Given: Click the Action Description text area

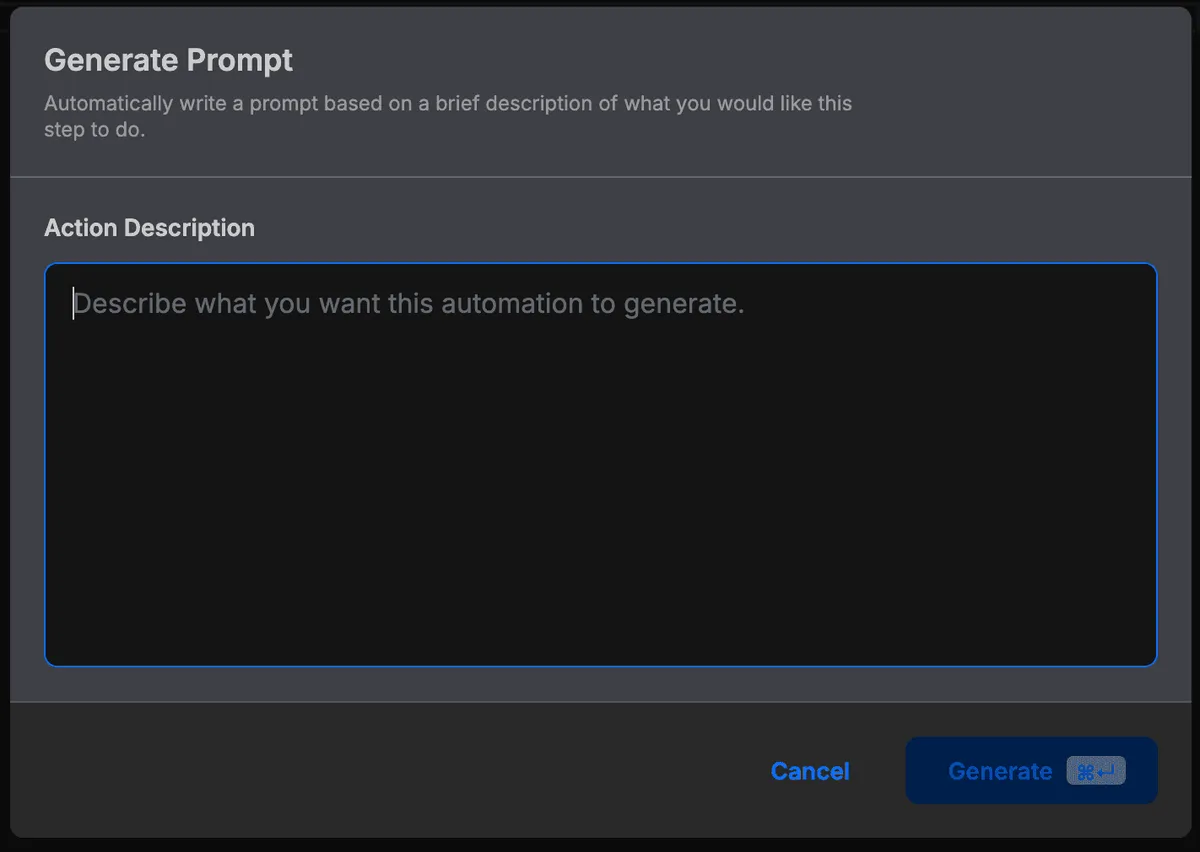Looking at the screenshot, I should (x=600, y=464).
